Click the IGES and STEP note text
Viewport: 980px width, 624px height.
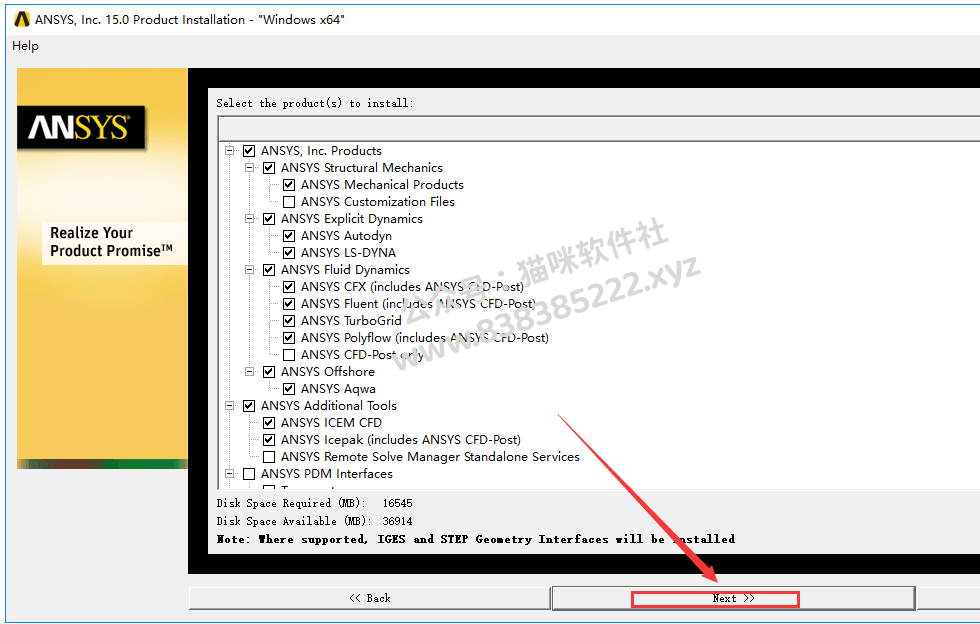point(476,539)
